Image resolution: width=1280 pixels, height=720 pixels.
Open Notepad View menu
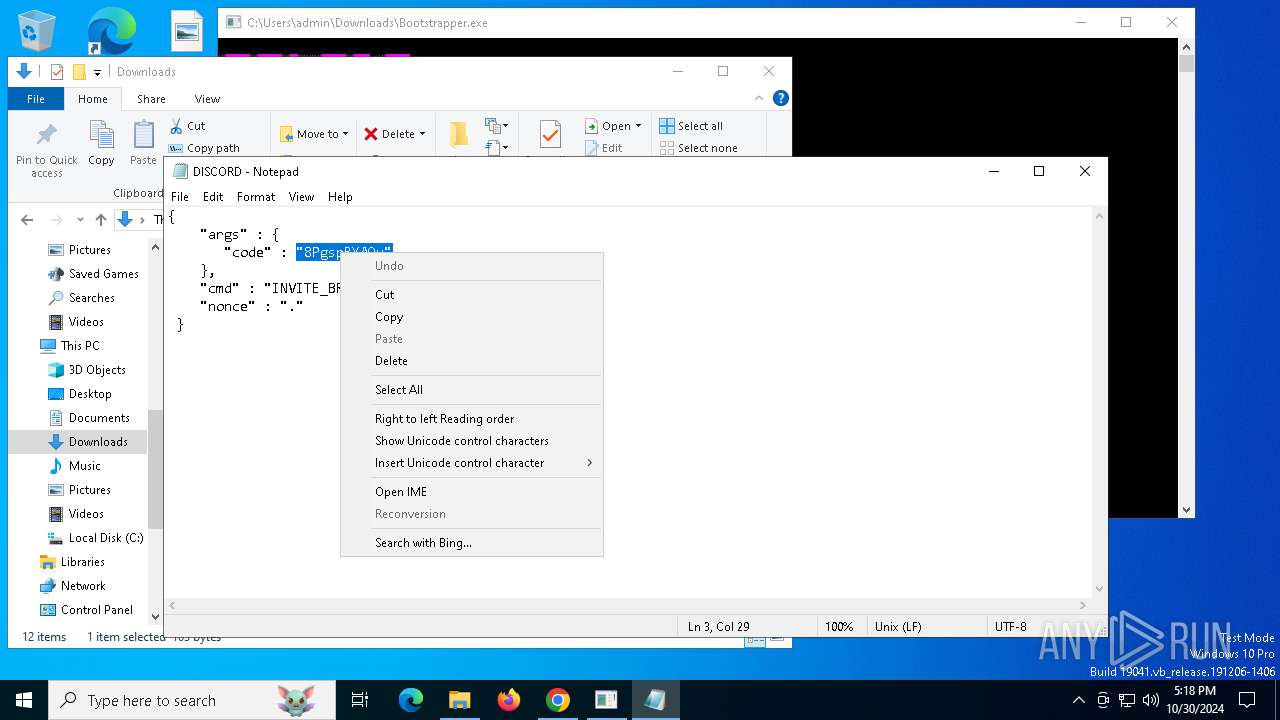pyautogui.click(x=301, y=197)
